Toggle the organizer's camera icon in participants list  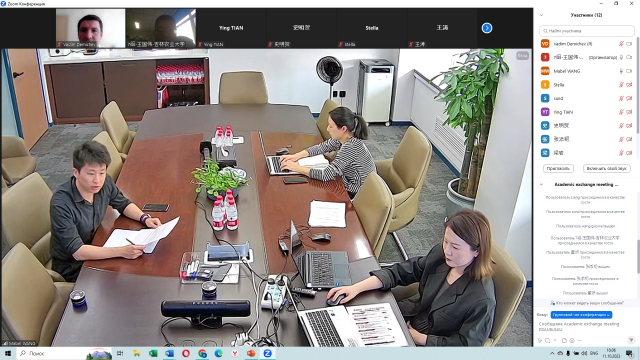coord(629,58)
